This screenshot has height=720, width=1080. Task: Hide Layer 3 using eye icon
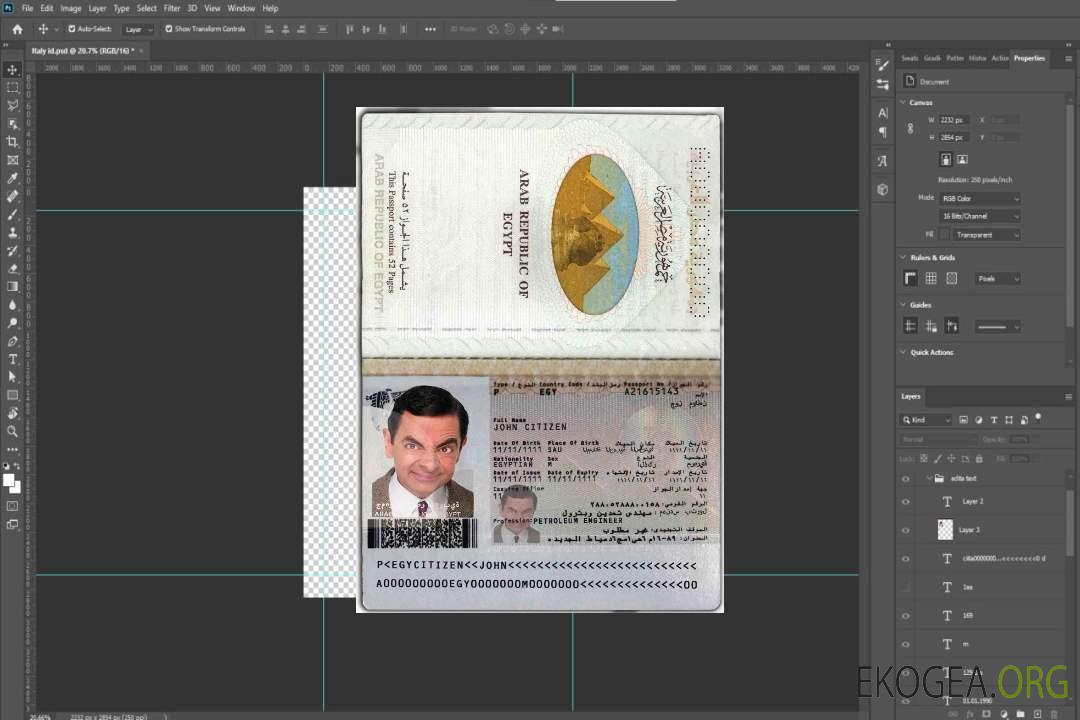coord(906,531)
